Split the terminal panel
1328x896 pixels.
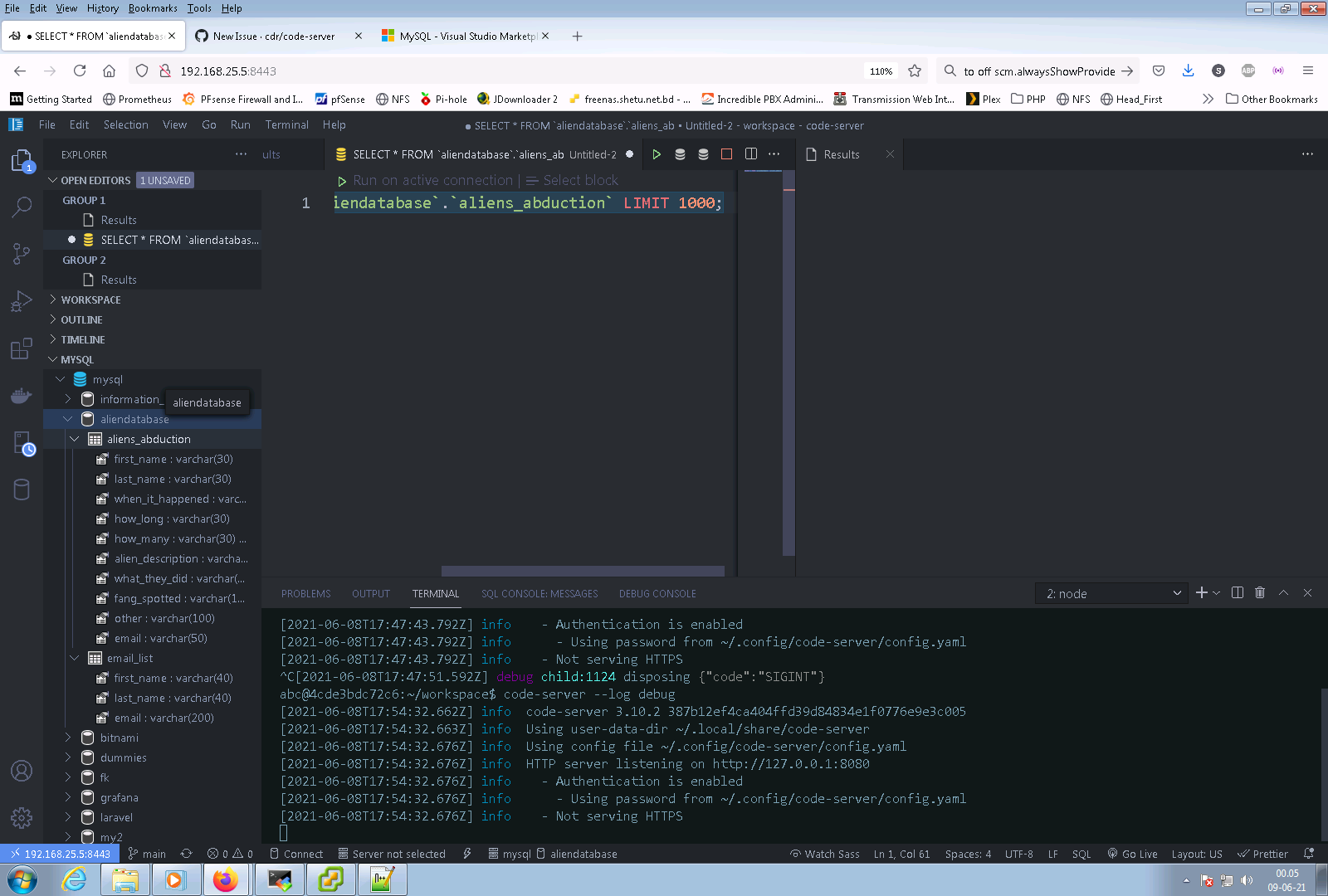tap(1238, 592)
